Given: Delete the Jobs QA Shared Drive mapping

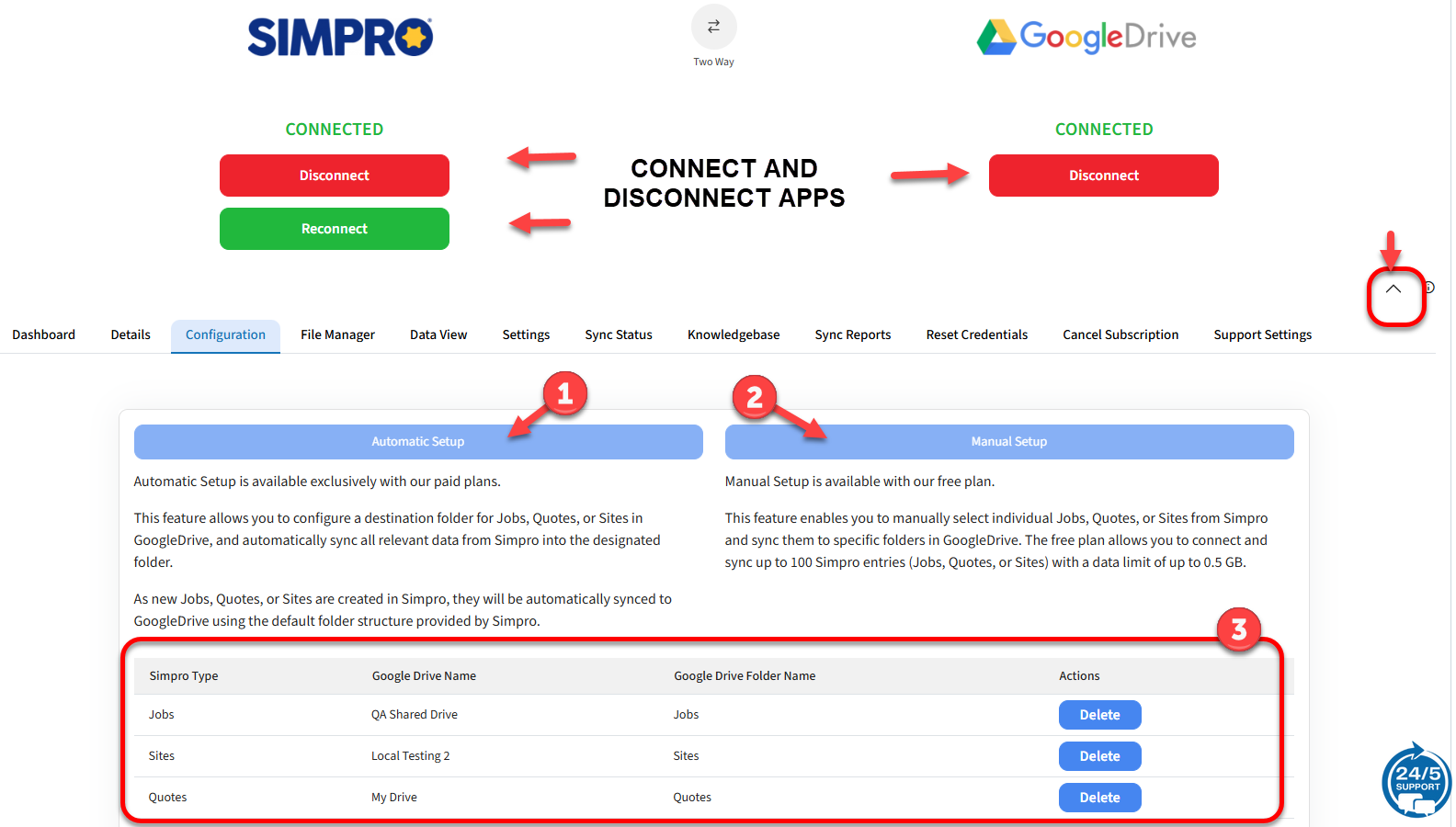Looking at the screenshot, I should 1099,715.
